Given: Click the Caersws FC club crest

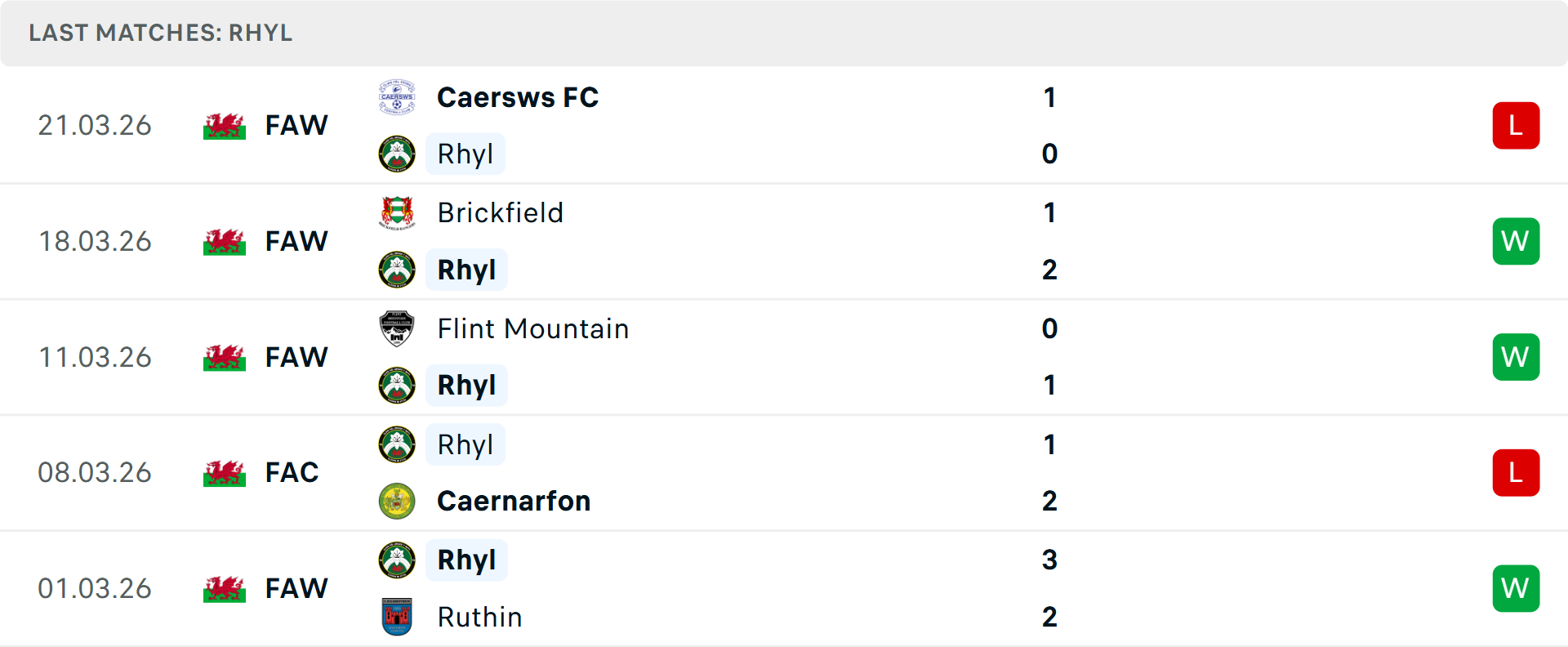Looking at the screenshot, I should tap(397, 97).
